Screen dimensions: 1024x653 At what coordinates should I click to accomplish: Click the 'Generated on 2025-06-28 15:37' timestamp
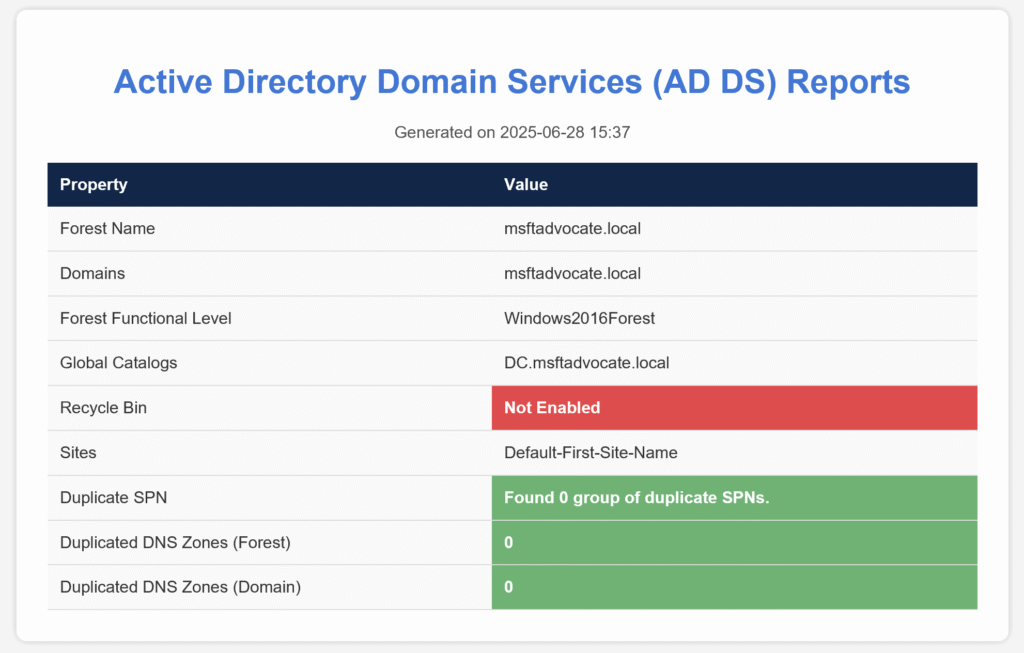point(512,132)
